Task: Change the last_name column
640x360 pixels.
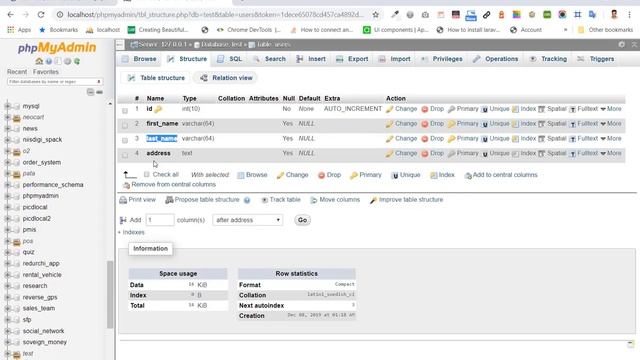Action: click(x=402, y=138)
